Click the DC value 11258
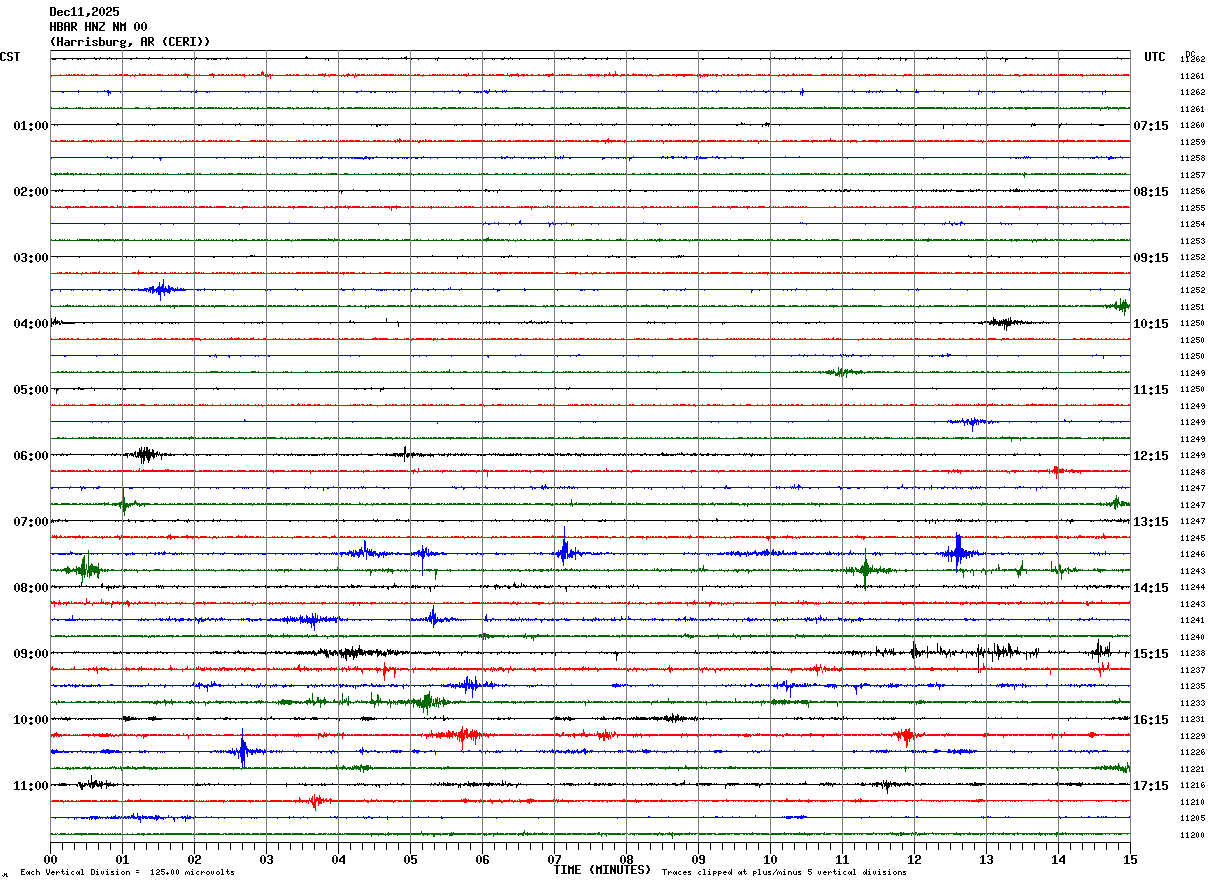Screen dimensions: 1210x886 [x=1192, y=159]
